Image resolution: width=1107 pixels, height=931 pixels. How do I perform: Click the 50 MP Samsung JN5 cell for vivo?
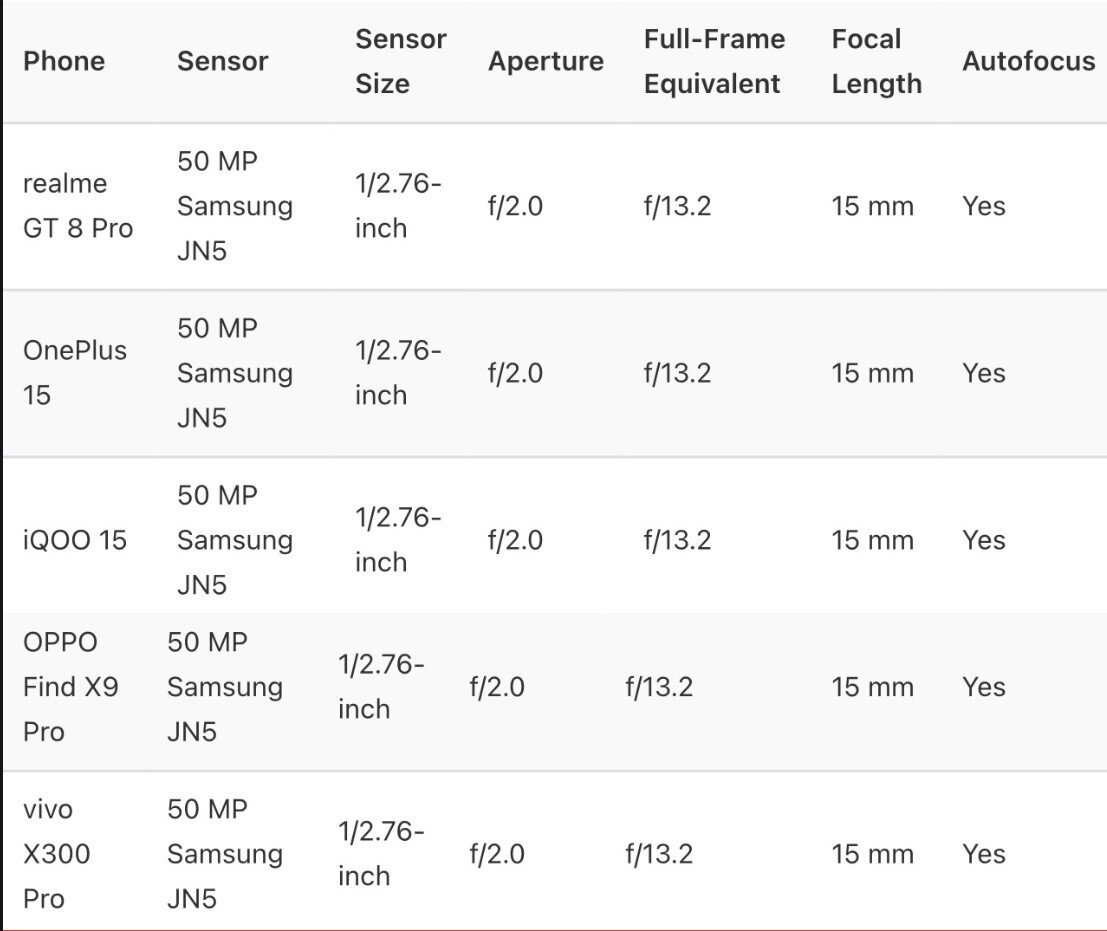[x=224, y=854]
